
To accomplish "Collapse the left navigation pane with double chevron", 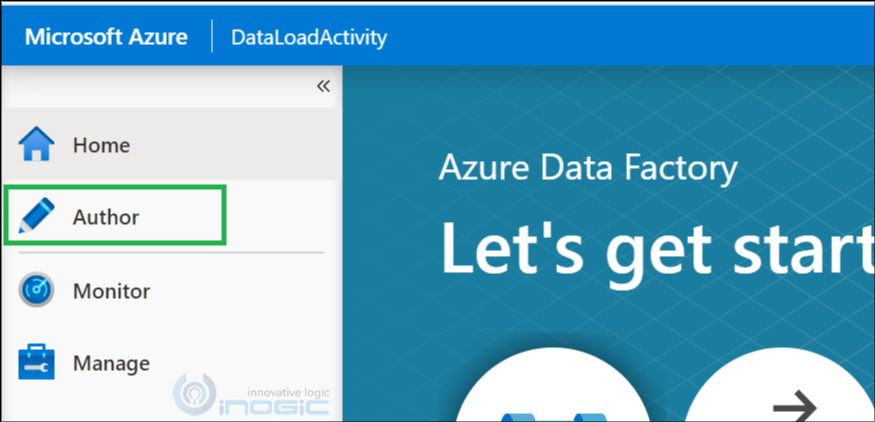I will (323, 86).
